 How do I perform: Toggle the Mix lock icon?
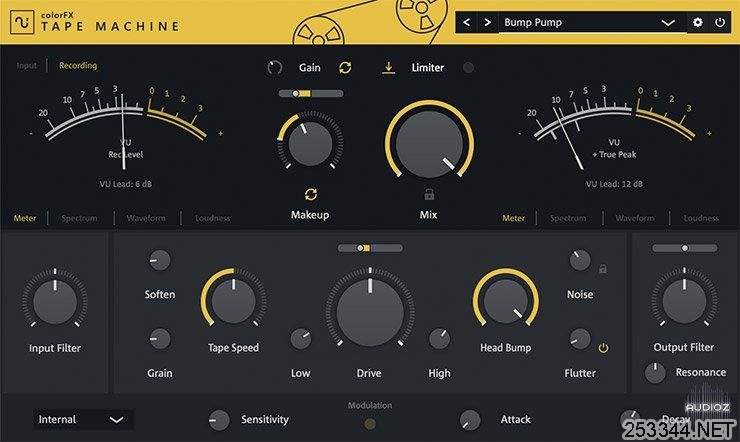point(429,194)
